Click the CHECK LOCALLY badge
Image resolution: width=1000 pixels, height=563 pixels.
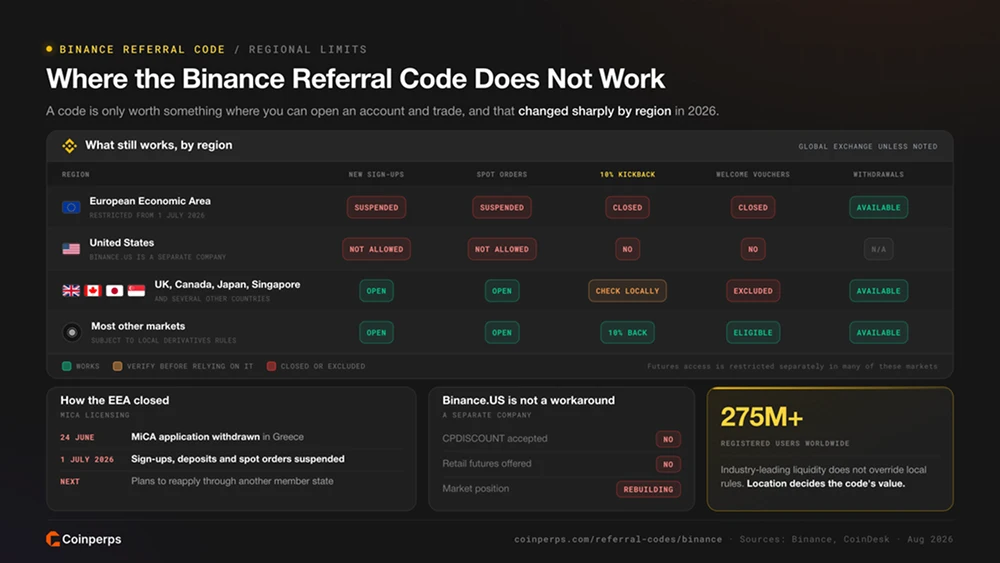[628, 291]
